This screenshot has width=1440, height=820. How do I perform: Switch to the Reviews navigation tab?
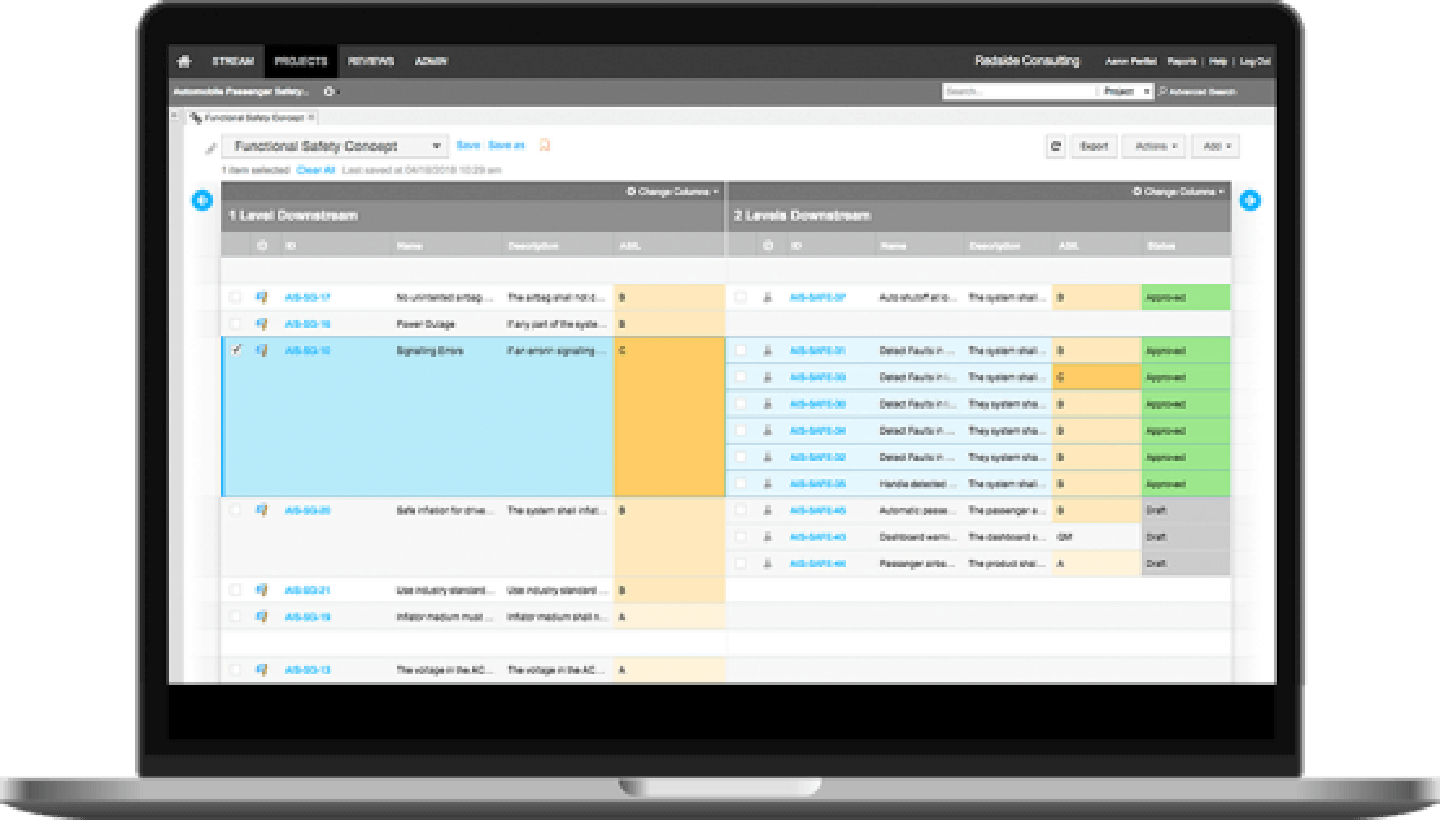pos(370,61)
